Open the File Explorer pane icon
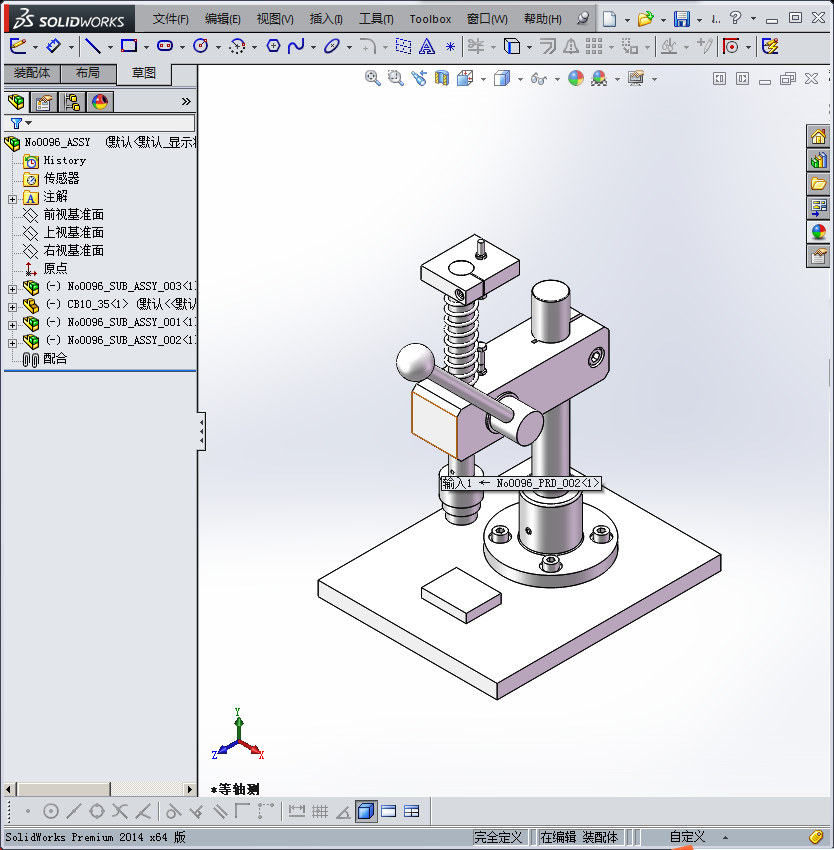This screenshot has width=834, height=850. pyautogui.click(x=818, y=184)
